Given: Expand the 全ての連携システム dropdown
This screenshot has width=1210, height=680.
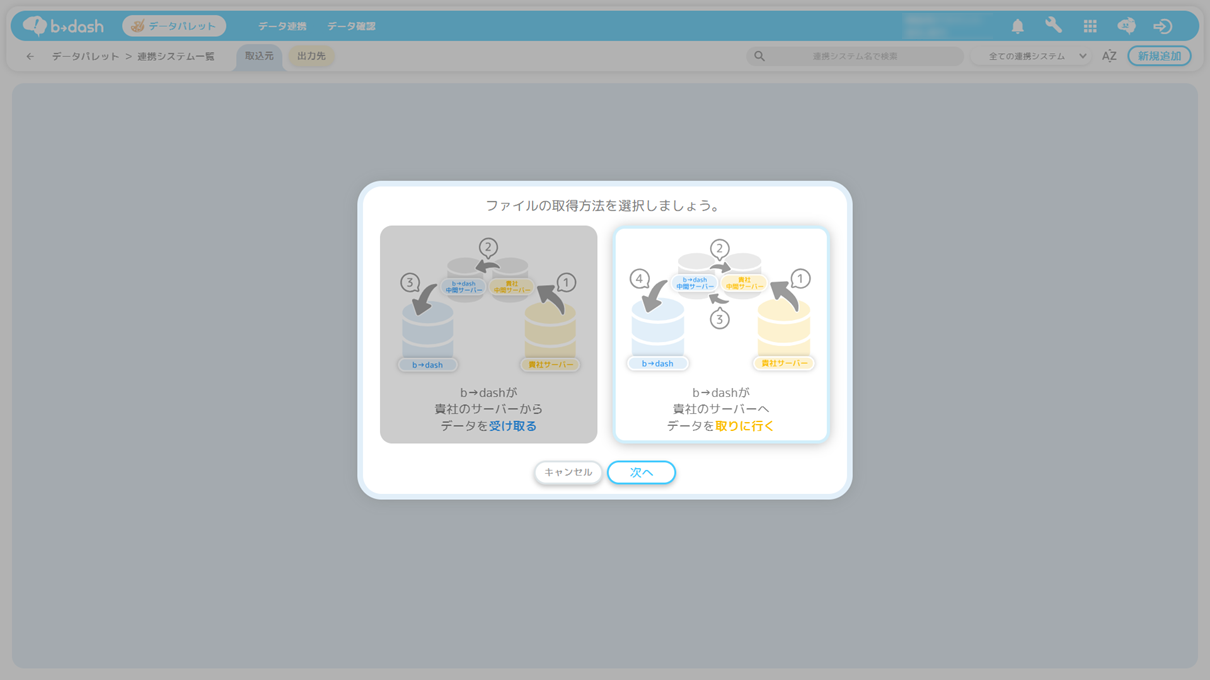Looking at the screenshot, I should click(1036, 57).
